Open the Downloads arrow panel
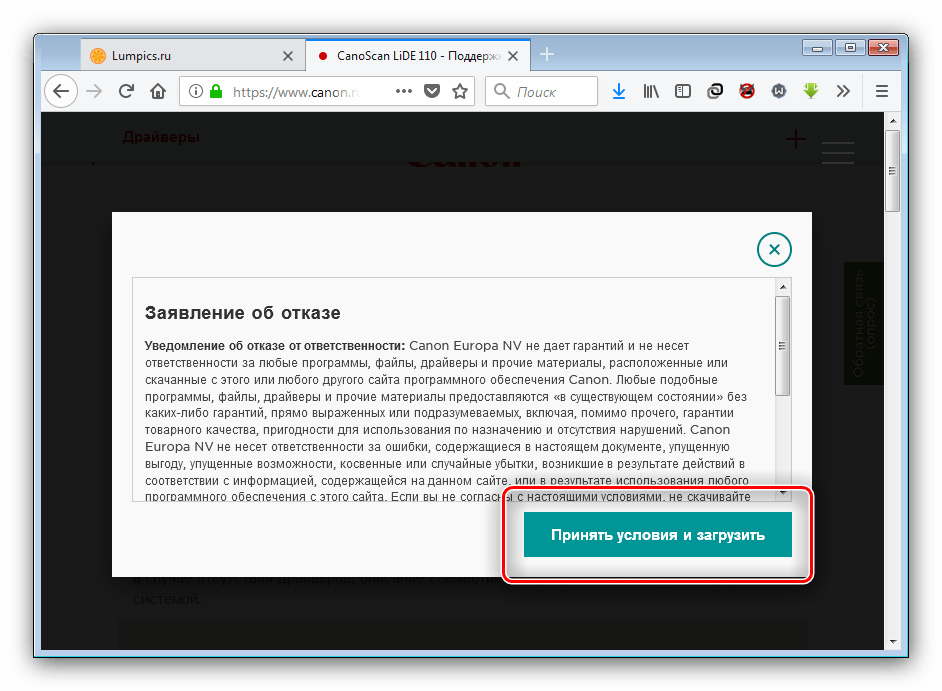This screenshot has height=691, width=942. click(619, 92)
